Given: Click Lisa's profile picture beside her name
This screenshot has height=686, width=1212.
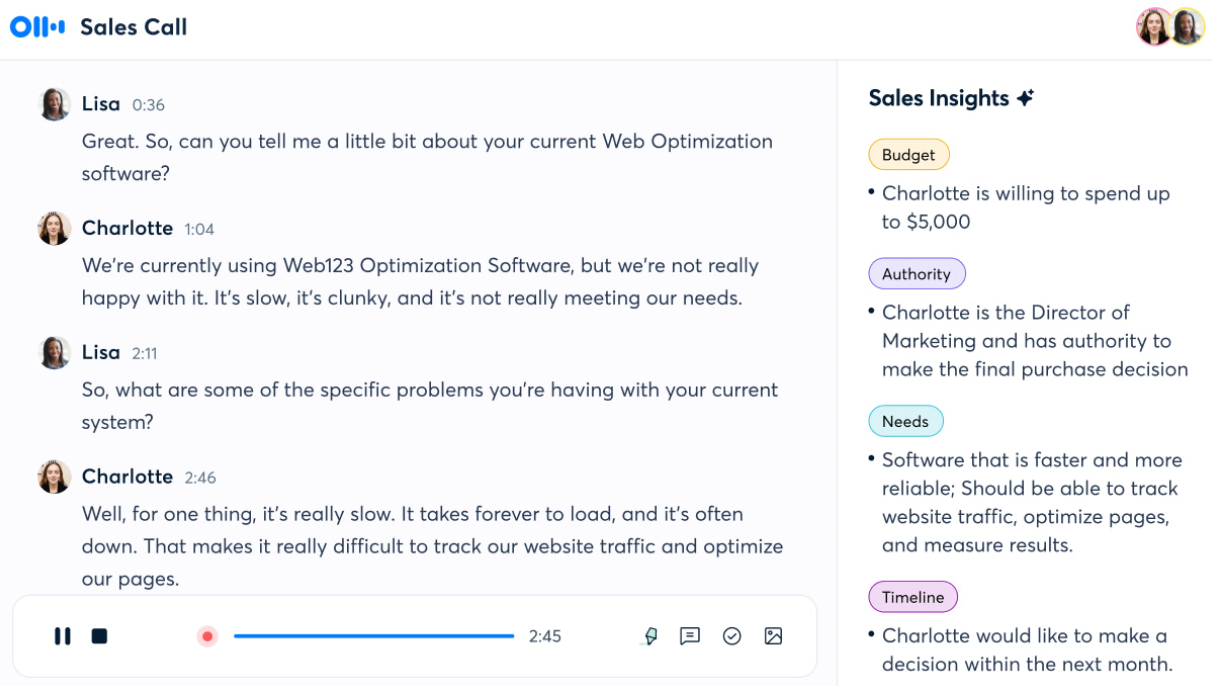Looking at the screenshot, I should 53,103.
